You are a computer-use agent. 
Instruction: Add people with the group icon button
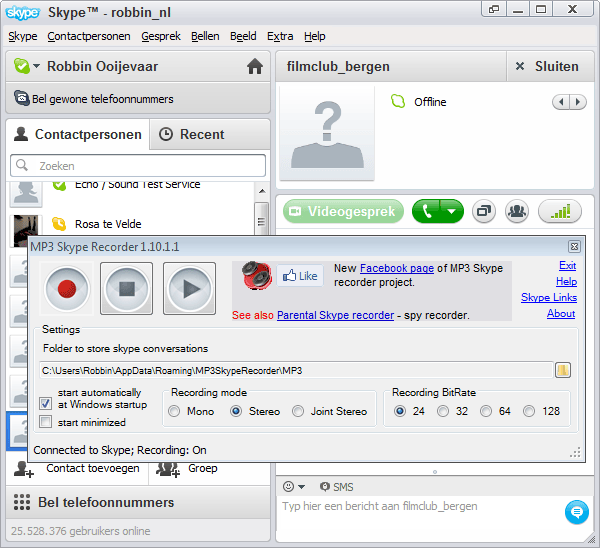pos(517,211)
